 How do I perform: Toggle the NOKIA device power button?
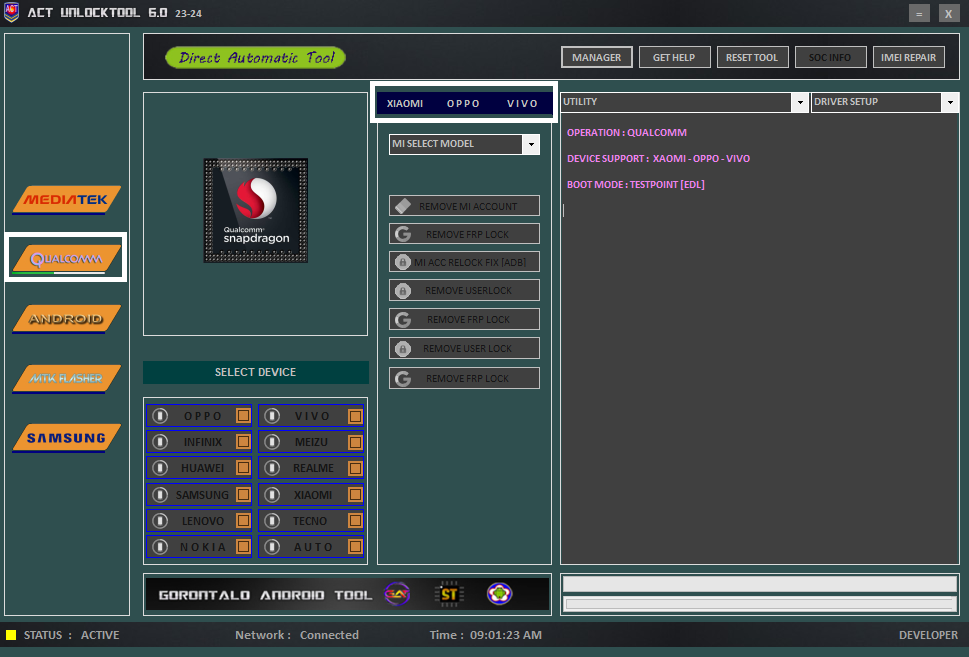click(x=160, y=546)
